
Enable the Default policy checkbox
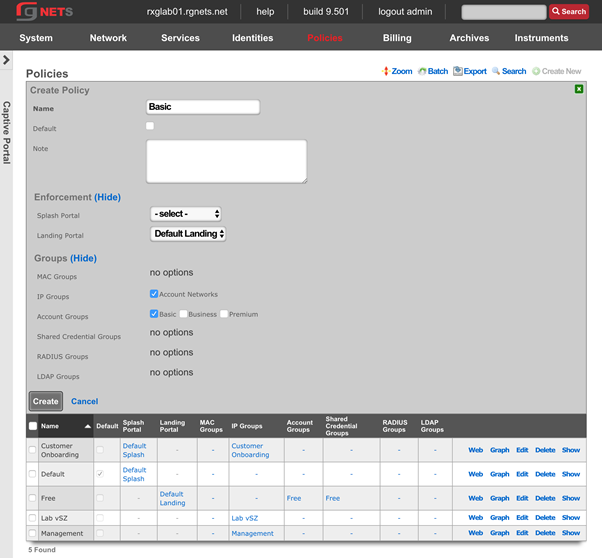tap(150, 127)
